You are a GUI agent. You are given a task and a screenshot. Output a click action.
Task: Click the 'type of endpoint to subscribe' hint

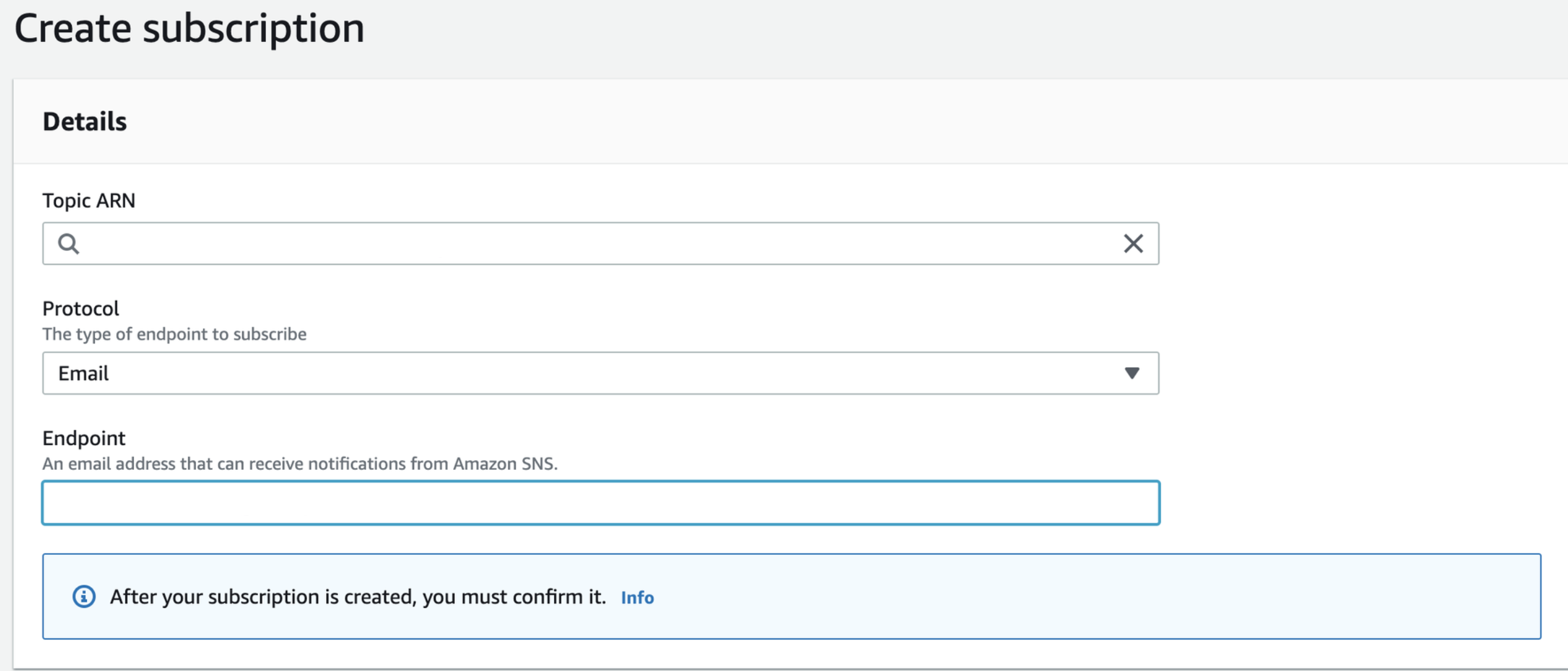pyautogui.click(x=174, y=334)
